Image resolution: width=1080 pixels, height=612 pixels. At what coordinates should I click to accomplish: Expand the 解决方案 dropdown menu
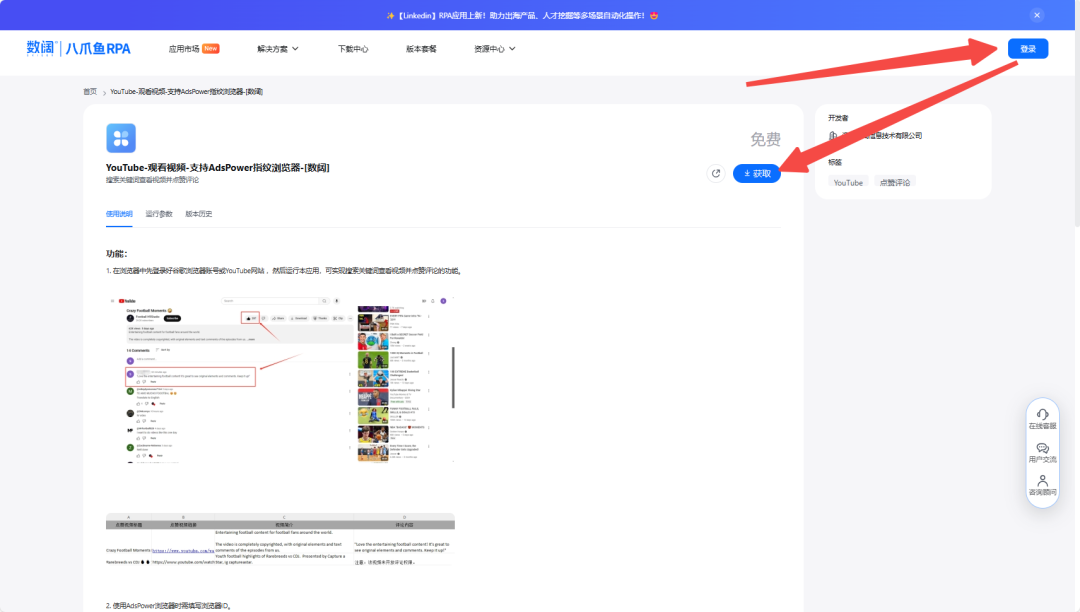pyautogui.click(x=278, y=49)
